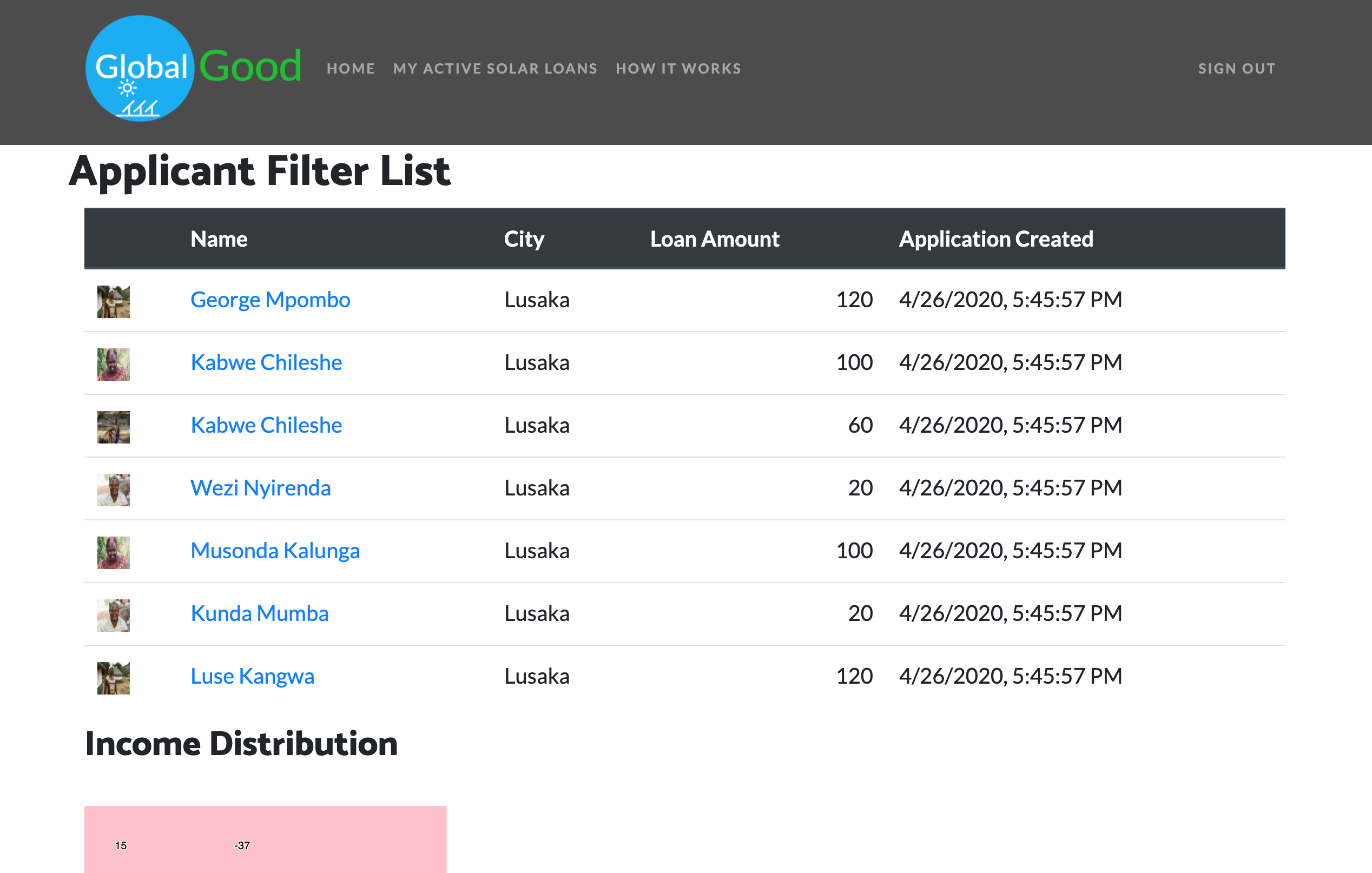The width and height of the screenshot is (1372, 873).
Task: Click Kunda Mumba's photo thumbnail
Action: point(114,615)
